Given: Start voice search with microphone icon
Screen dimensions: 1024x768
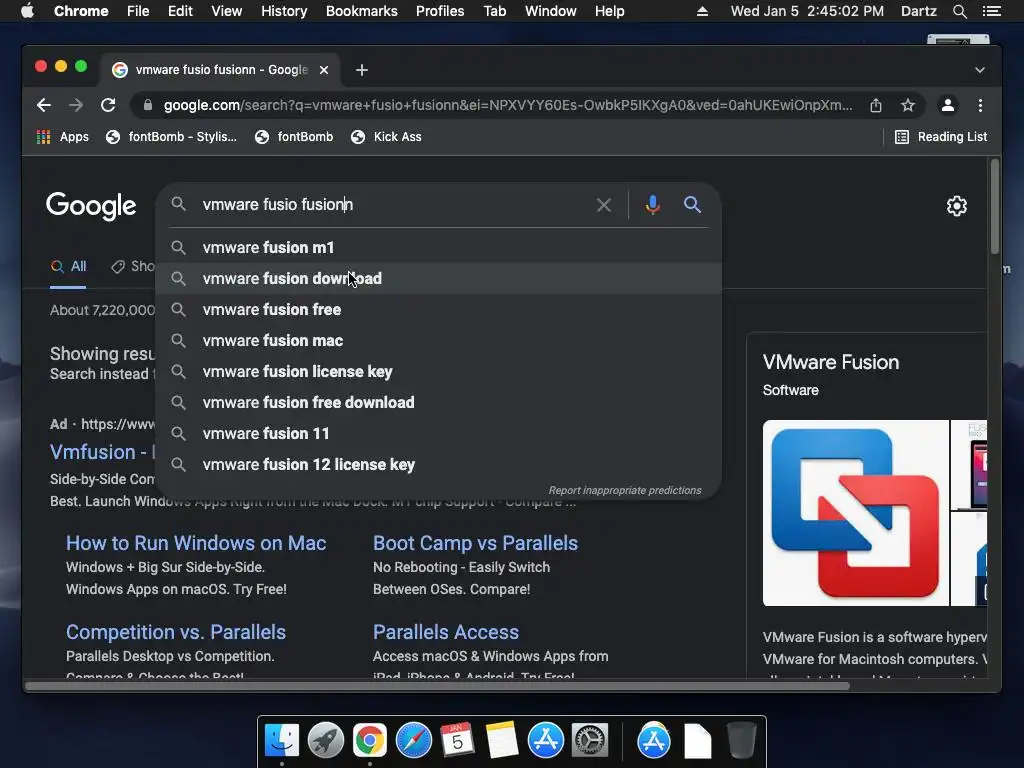Looking at the screenshot, I should (x=652, y=205).
